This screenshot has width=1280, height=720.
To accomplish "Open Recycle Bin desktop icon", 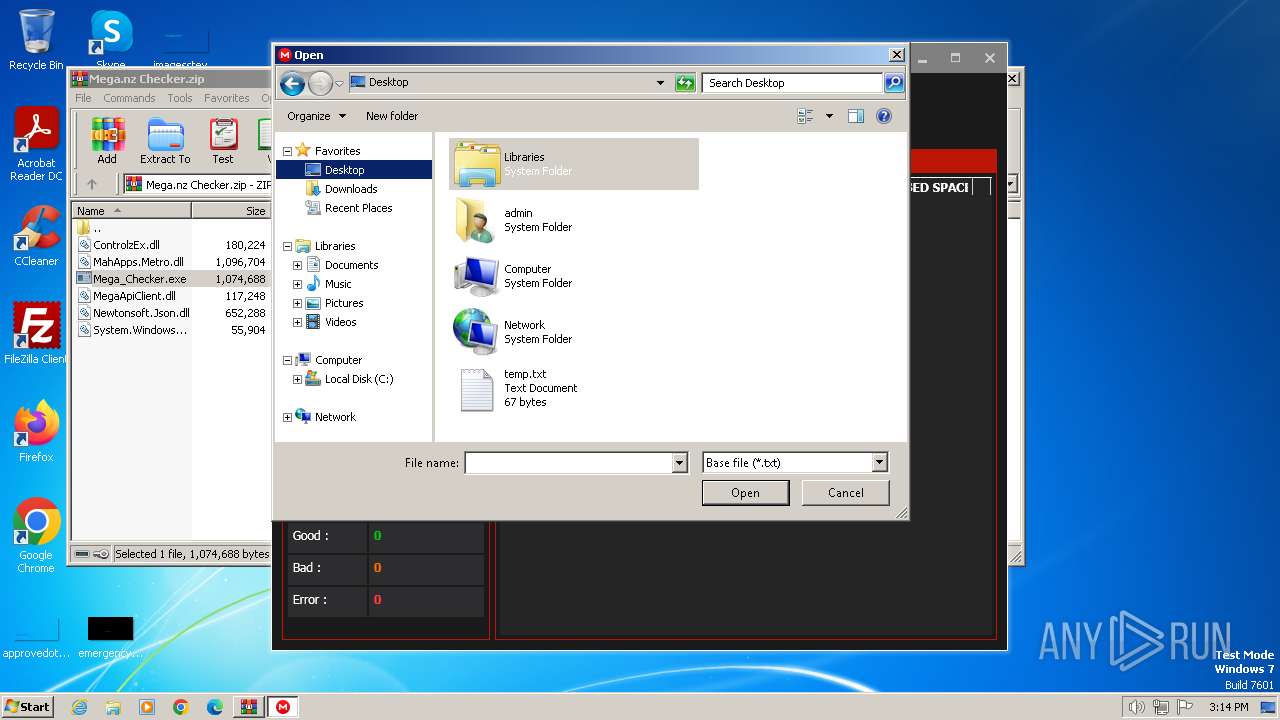I will [36, 40].
